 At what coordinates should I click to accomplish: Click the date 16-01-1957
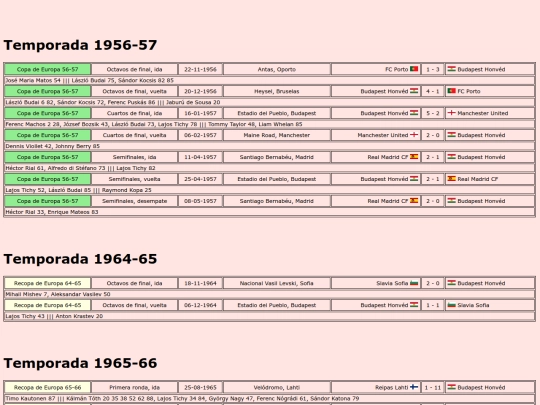coord(200,113)
